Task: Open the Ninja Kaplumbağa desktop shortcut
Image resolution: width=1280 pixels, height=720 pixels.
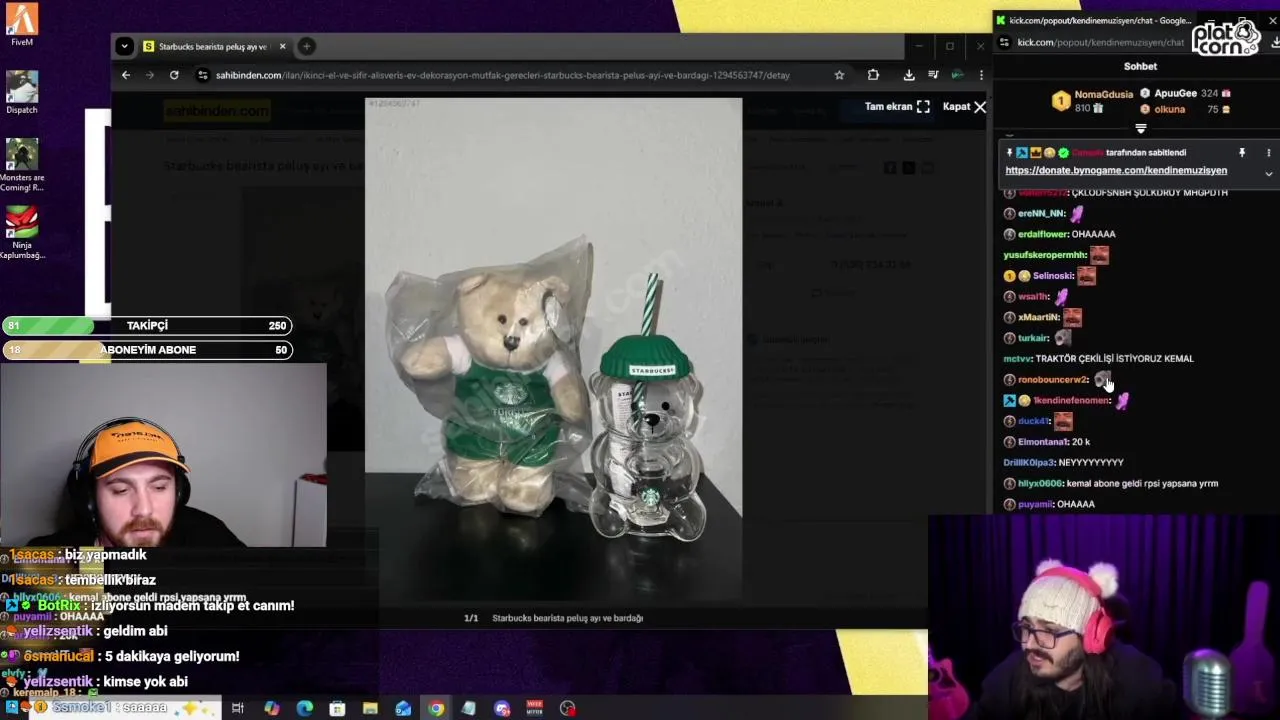Action: tap(21, 232)
